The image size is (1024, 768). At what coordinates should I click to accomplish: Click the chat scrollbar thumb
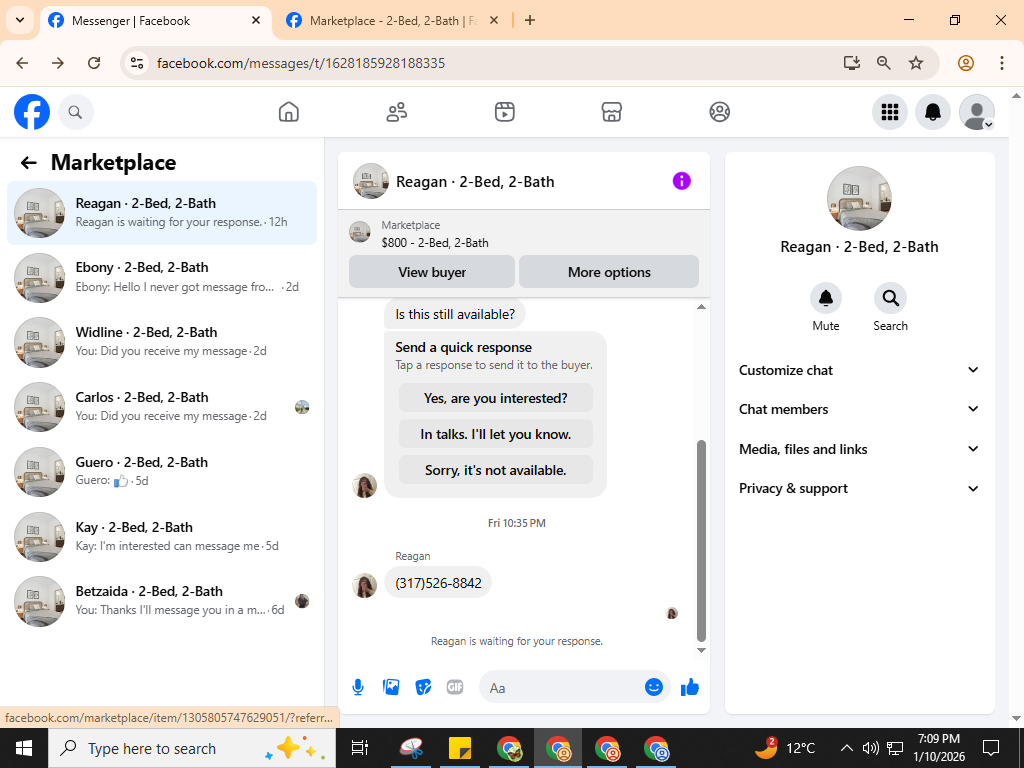(x=701, y=541)
